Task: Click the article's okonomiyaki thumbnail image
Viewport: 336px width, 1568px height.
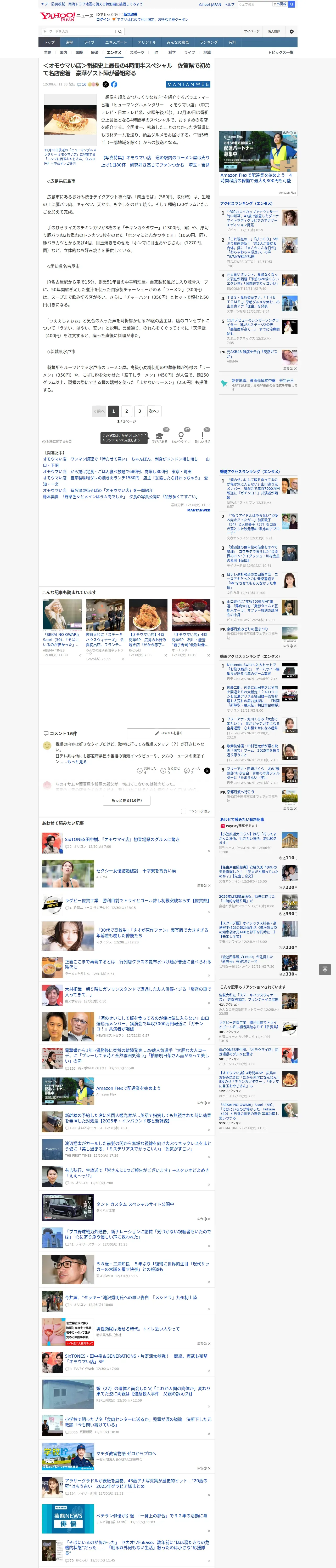Action: click(x=70, y=120)
